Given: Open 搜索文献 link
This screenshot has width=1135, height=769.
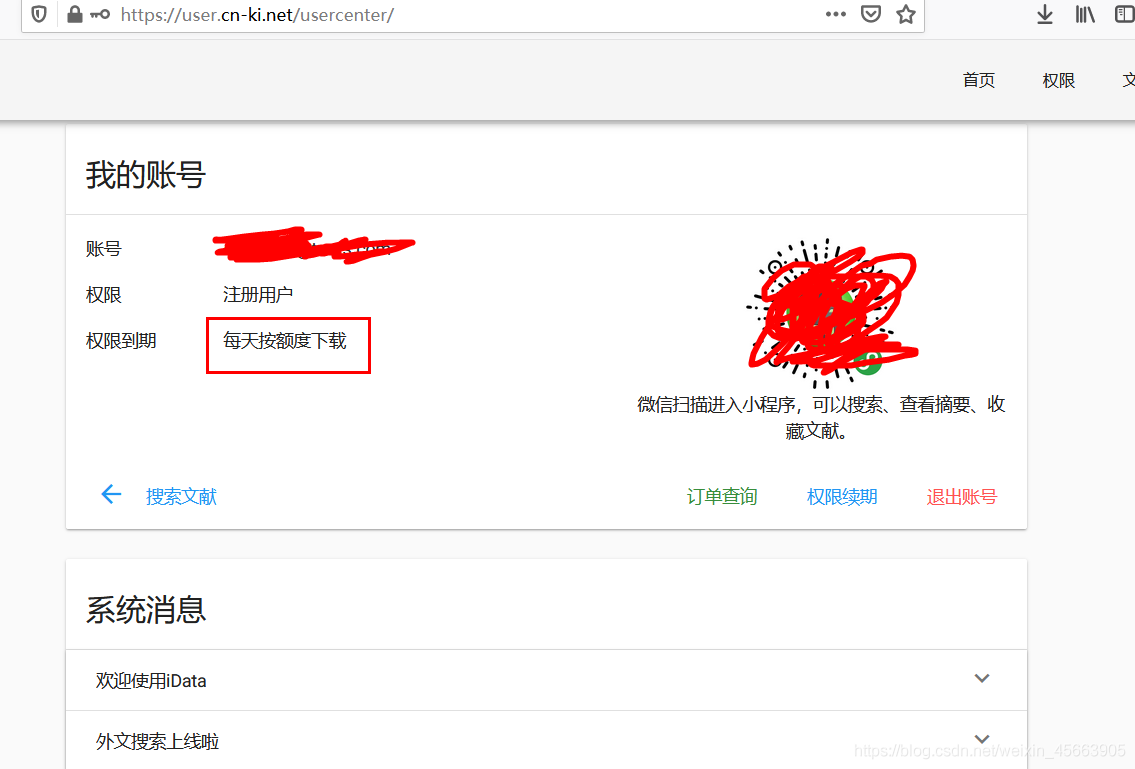Looking at the screenshot, I should click(181, 496).
